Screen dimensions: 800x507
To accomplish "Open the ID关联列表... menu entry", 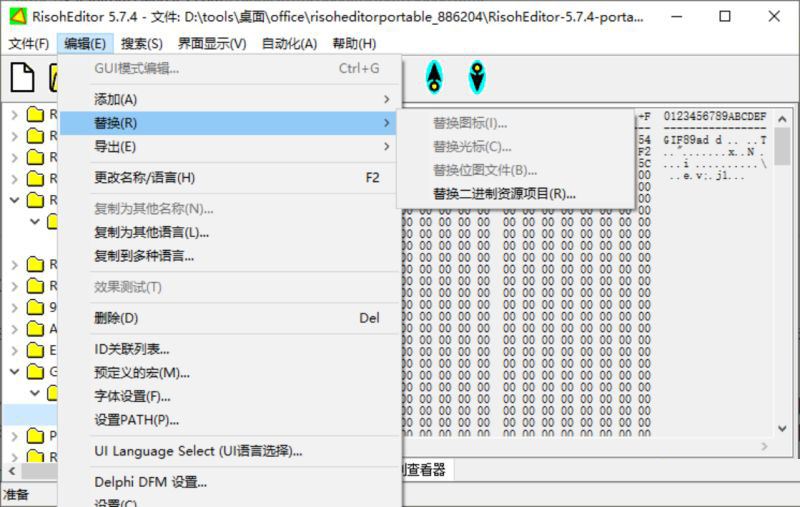I will click(x=229, y=349).
